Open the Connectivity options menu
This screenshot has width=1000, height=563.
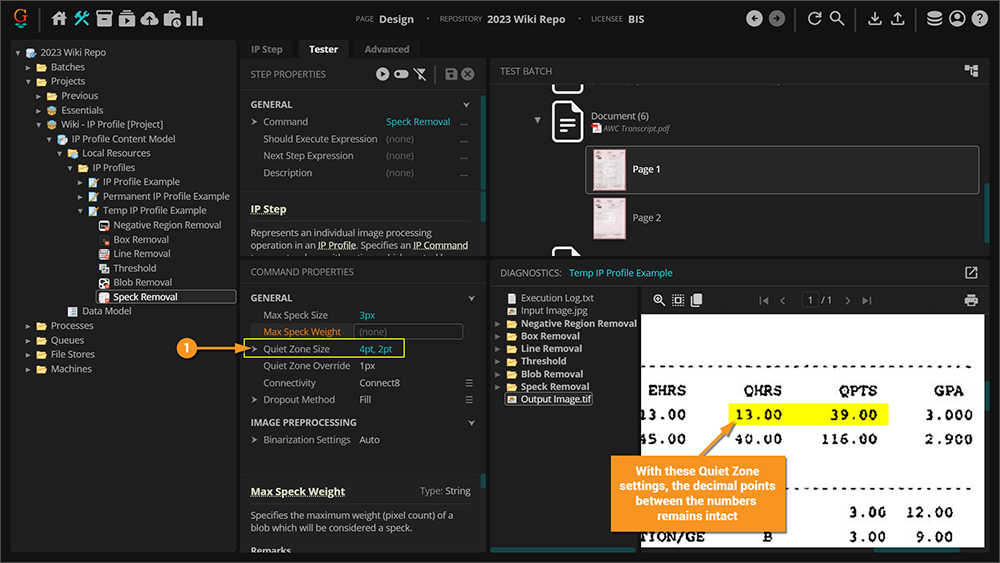coord(469,383)
